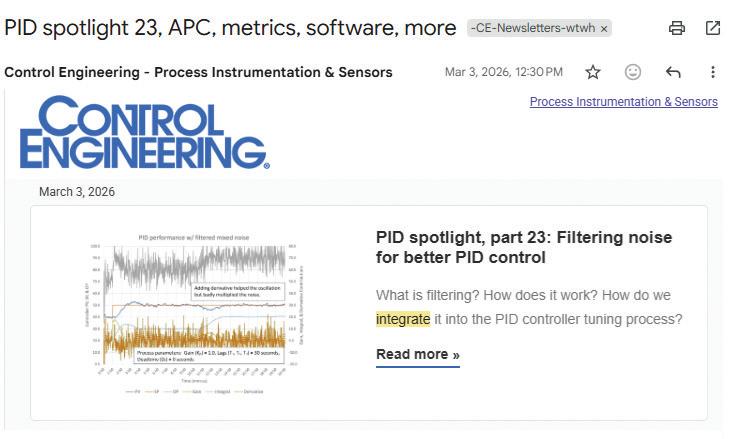Click the email subject line text

230,28
